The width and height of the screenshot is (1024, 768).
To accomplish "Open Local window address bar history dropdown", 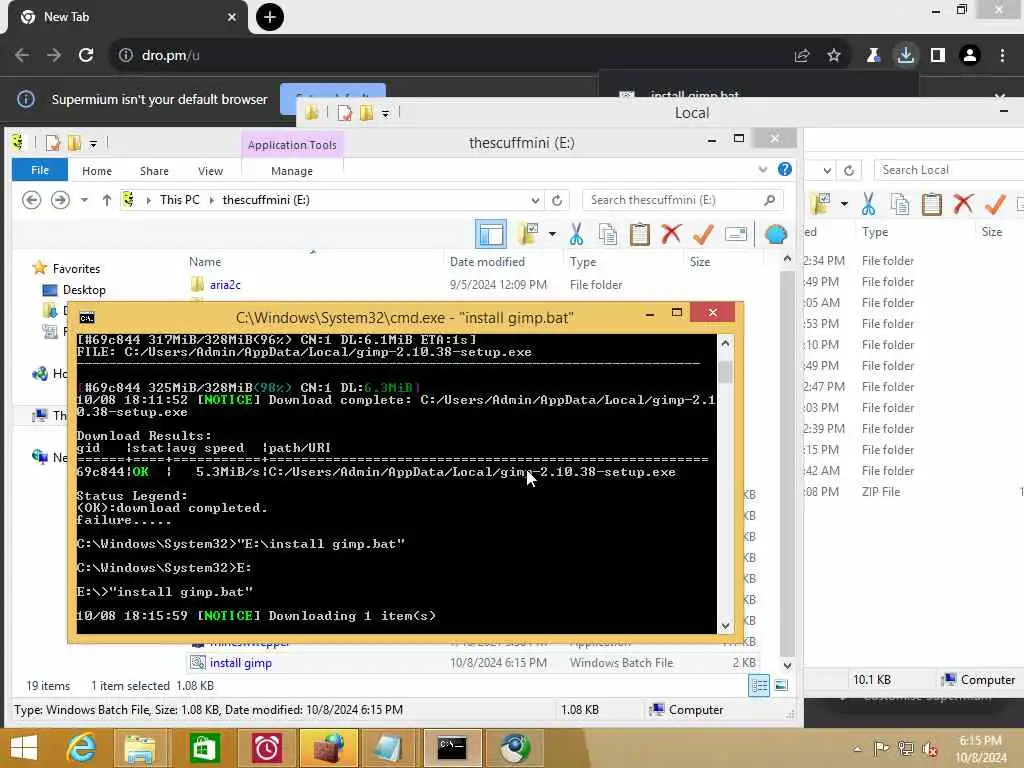I will [x=827, y=170].
